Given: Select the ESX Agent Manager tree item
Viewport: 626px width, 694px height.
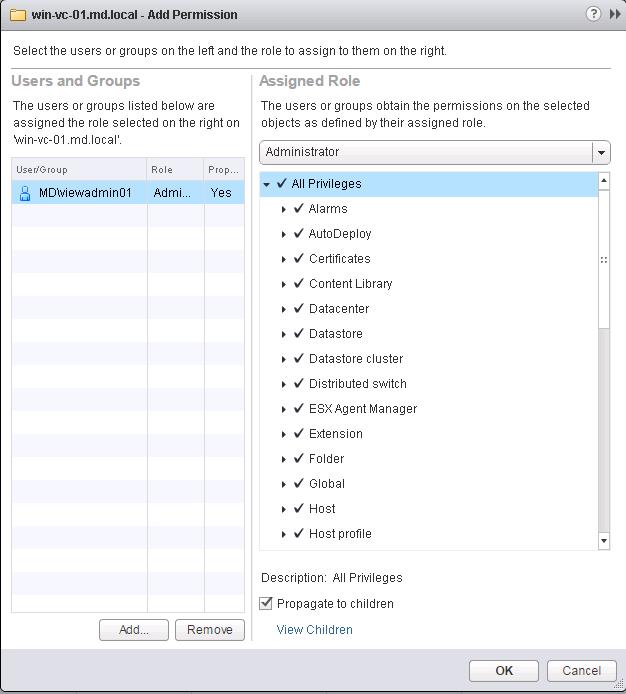Looking at the screenshot, I should click(362, 409).
